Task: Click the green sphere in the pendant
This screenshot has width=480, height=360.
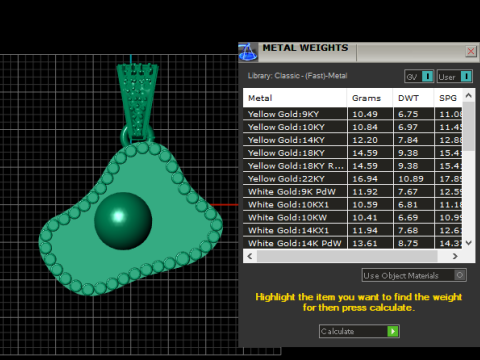Action: [123, 221]
